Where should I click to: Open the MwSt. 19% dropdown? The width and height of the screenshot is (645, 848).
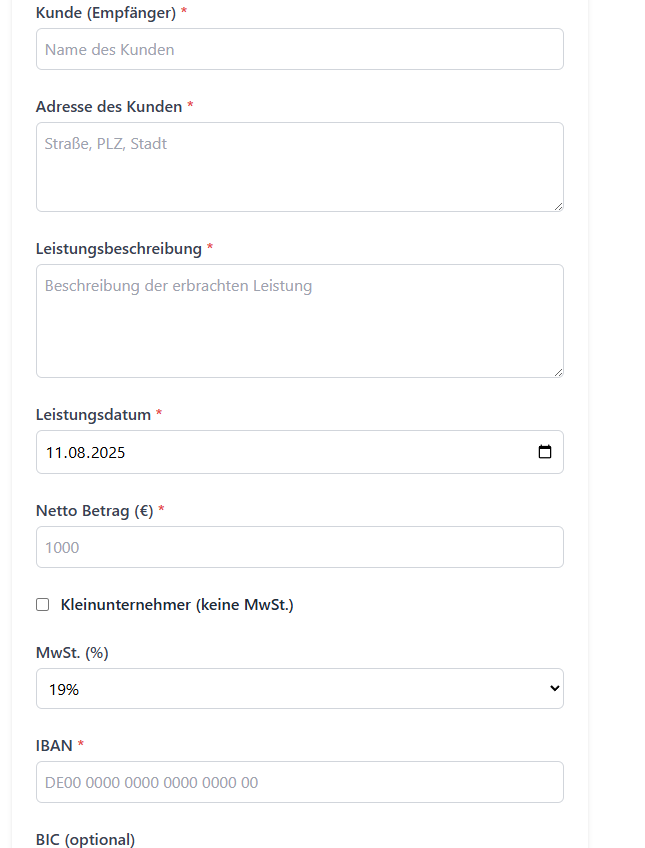(x=300, y=688)
